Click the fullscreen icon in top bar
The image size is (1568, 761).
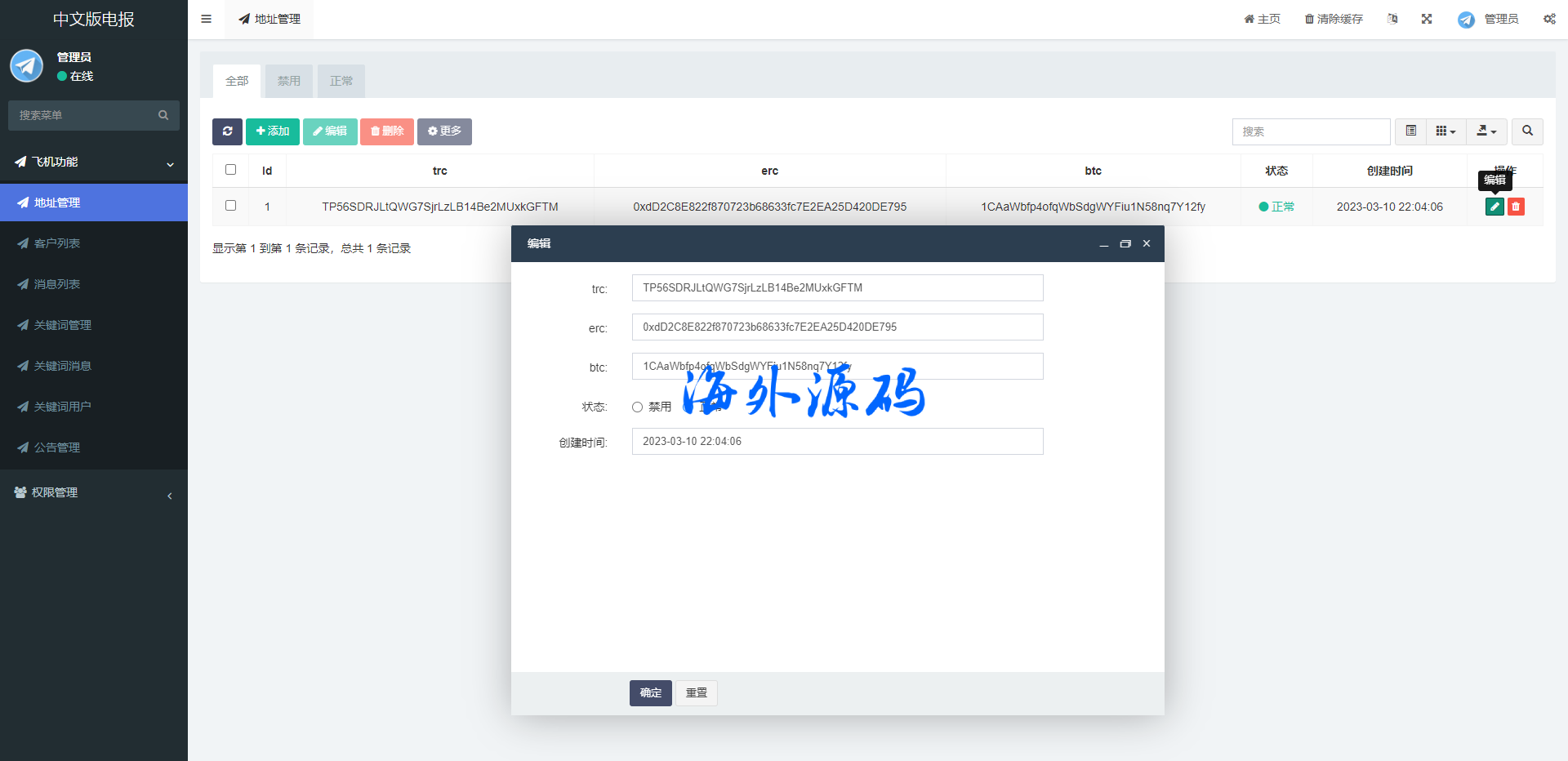click(x=1427, y=19)
